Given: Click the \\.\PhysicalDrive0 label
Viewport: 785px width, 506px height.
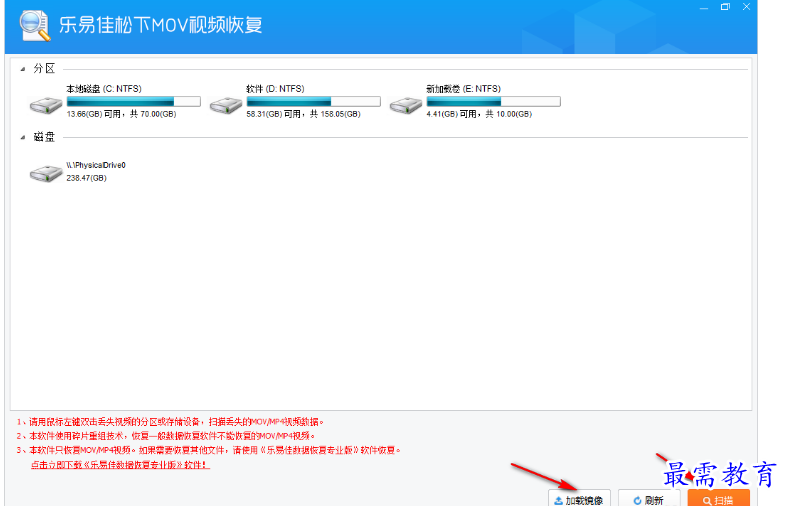Looking at the screenshot, I should pyautogui.click(x=96, y=165).
